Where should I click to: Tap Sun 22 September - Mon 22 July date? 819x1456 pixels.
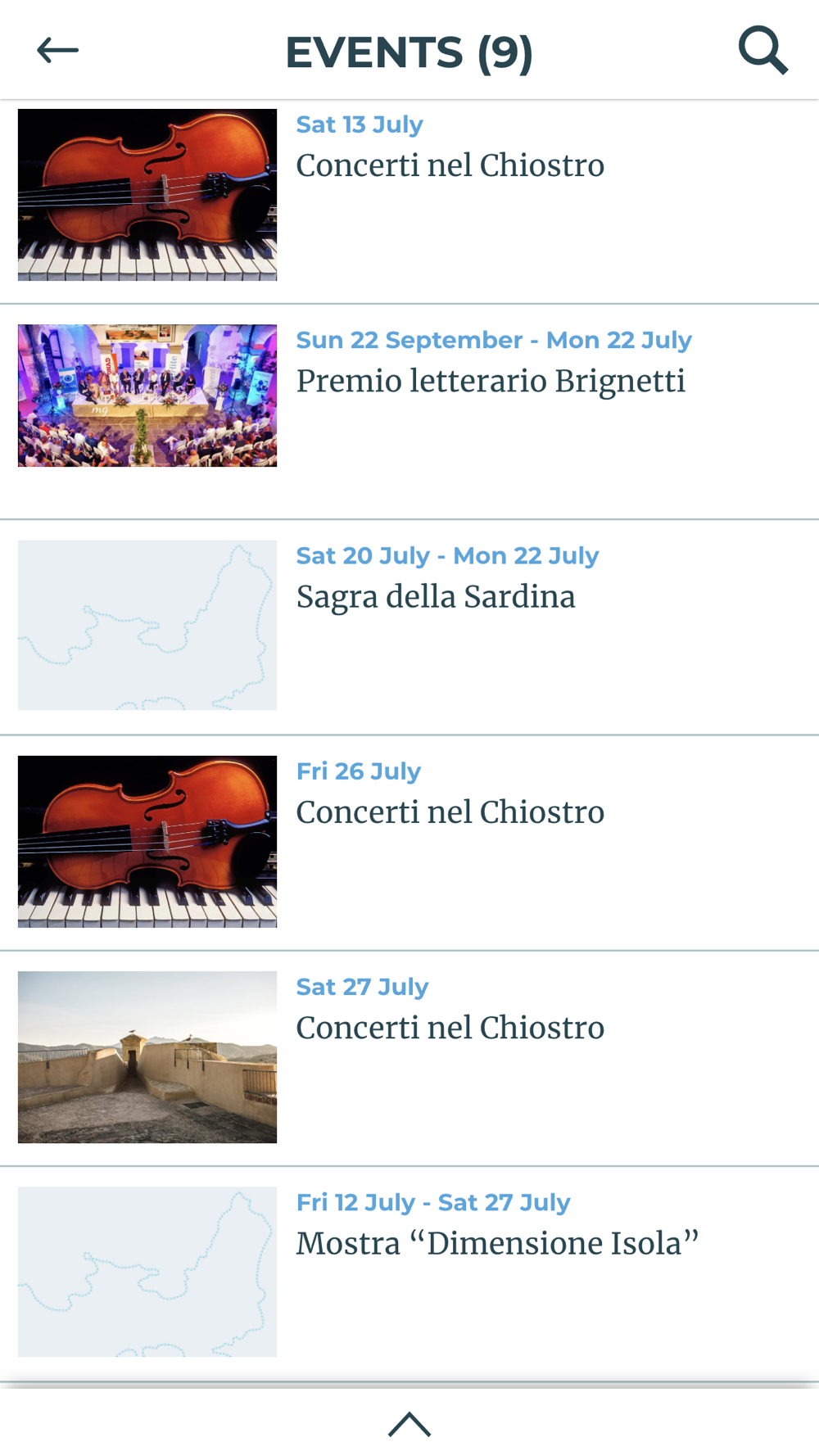click(x=494, y=340)
